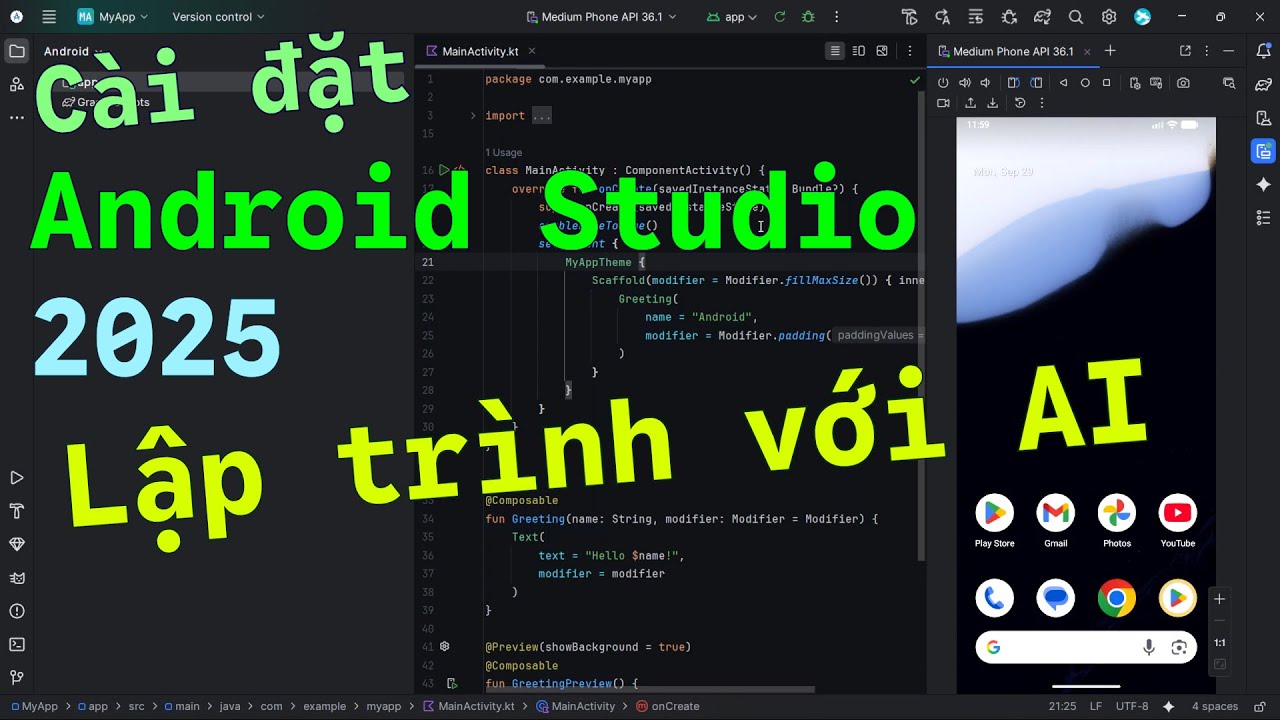Open the Medium Phone API 36.1 device selector
This screenshot has height=720, width=1280.
click(601, 17)
